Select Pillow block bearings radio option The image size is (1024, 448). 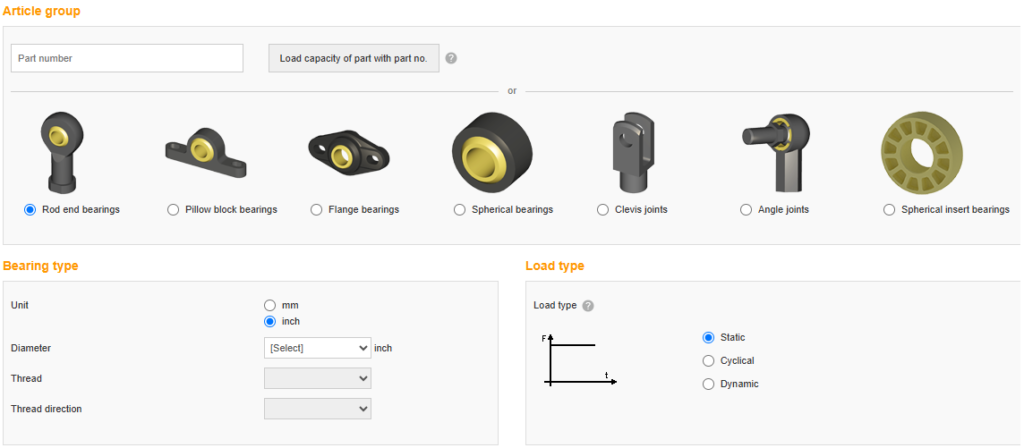click(173, 210)
